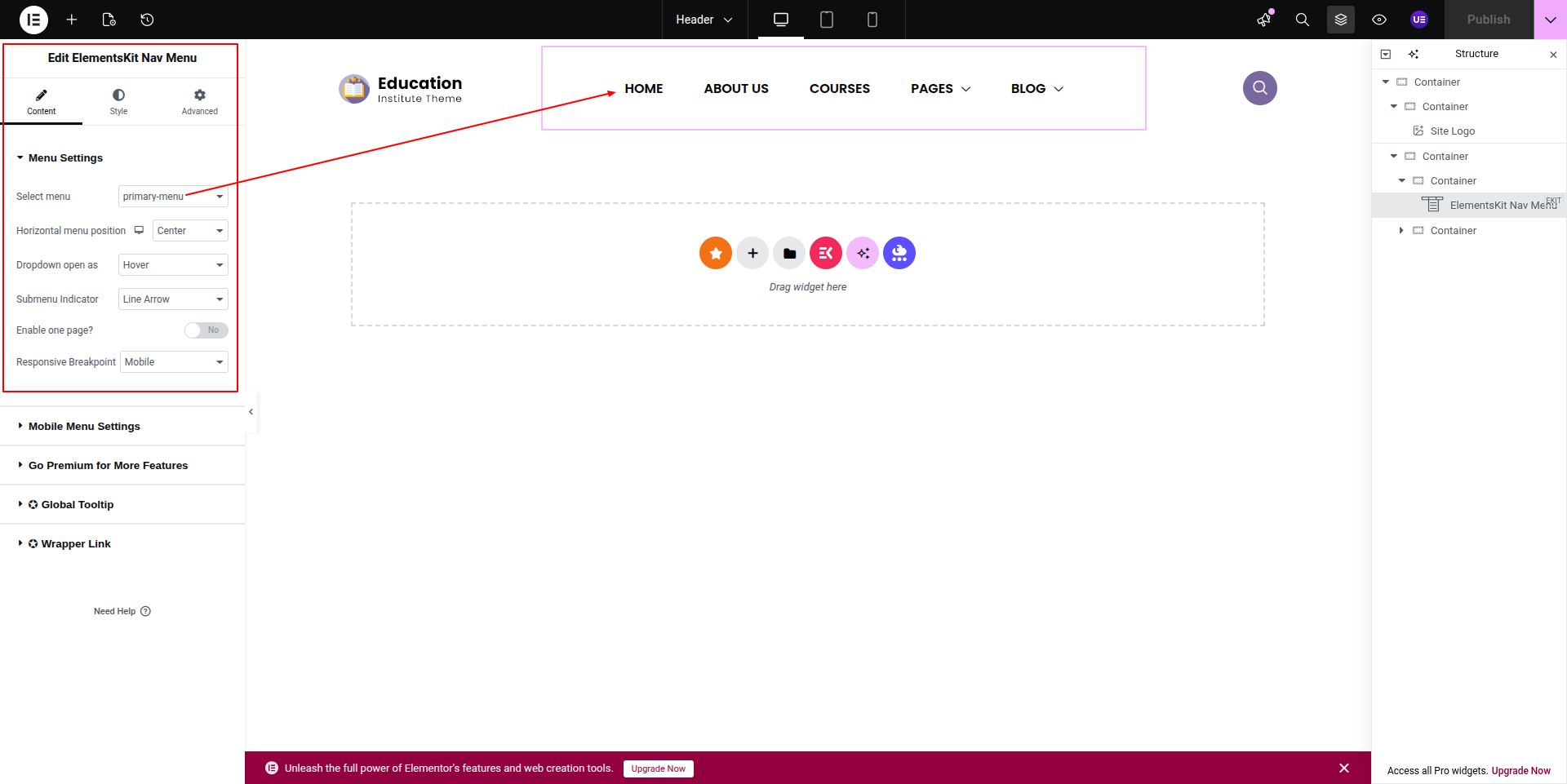1567x784 pixels.
Task: Toggle the Structure layers panel icon
Action: 1340,20
